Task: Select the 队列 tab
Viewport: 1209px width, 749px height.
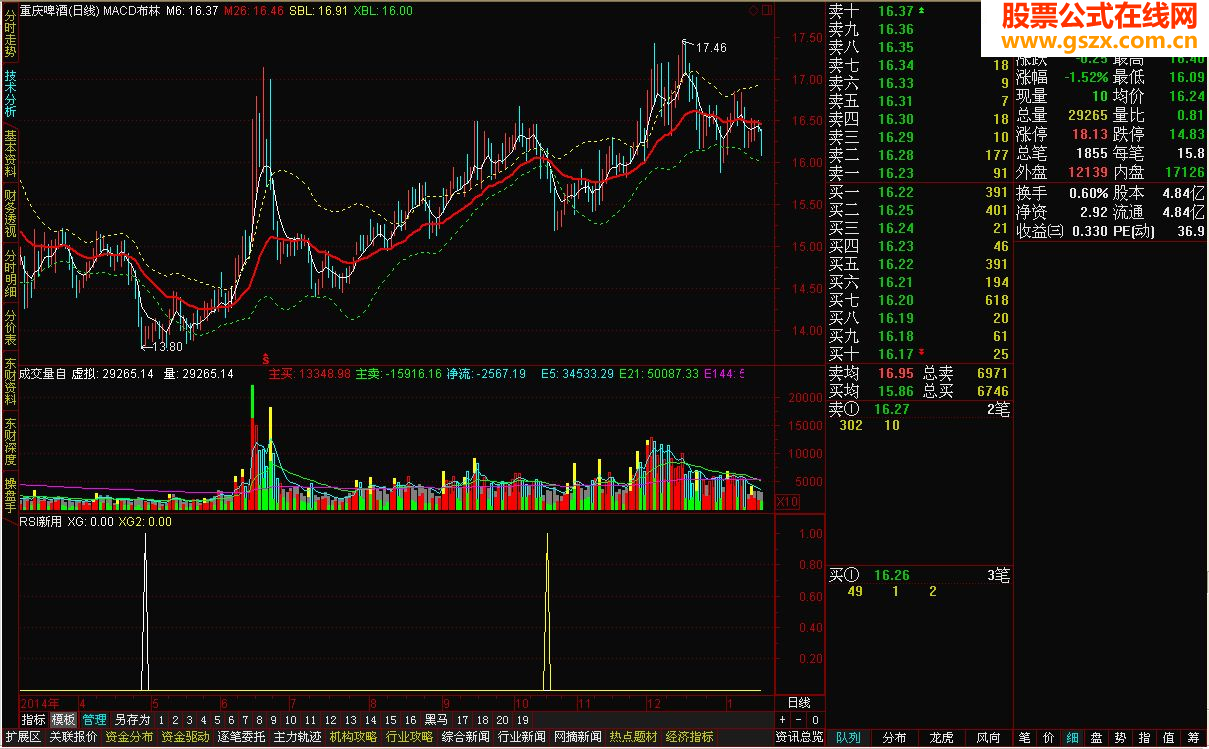Action: tap(848, 738)
